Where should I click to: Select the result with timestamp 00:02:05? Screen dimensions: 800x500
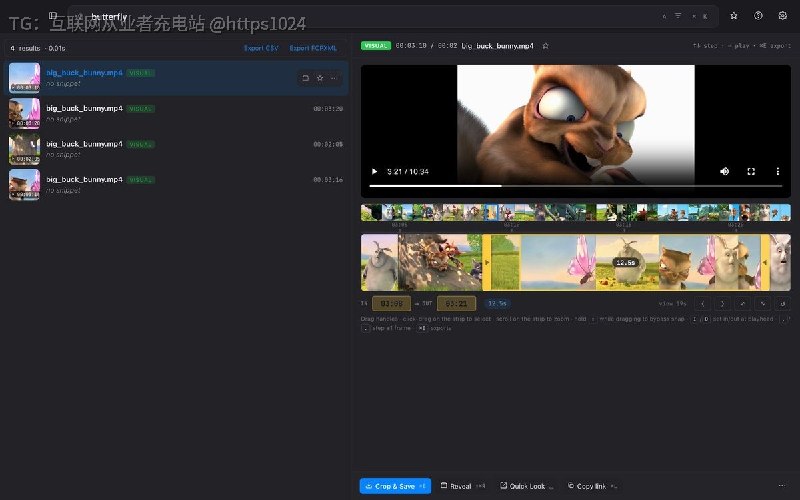(x=176, y=149)
